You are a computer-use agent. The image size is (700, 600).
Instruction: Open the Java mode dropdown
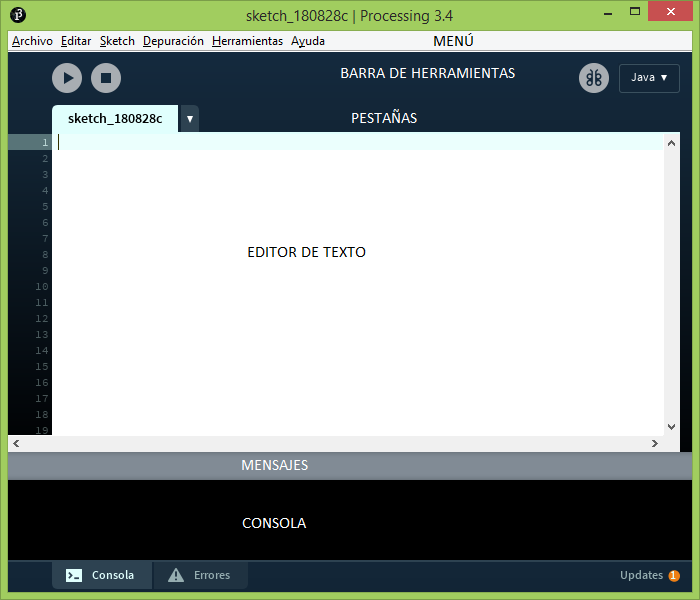pyautogui.click(x=649, y=78)
